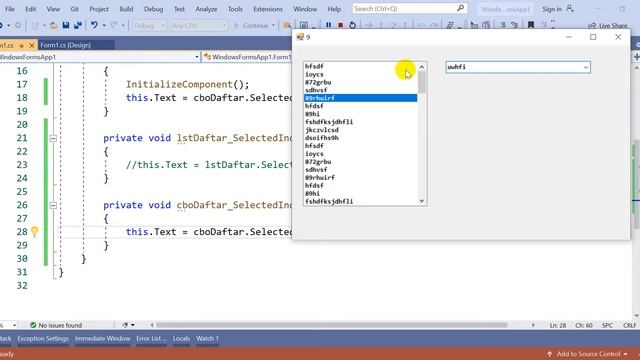Open the Add to Source Control dropdown
640x360 pixels.
click(625, 354)
